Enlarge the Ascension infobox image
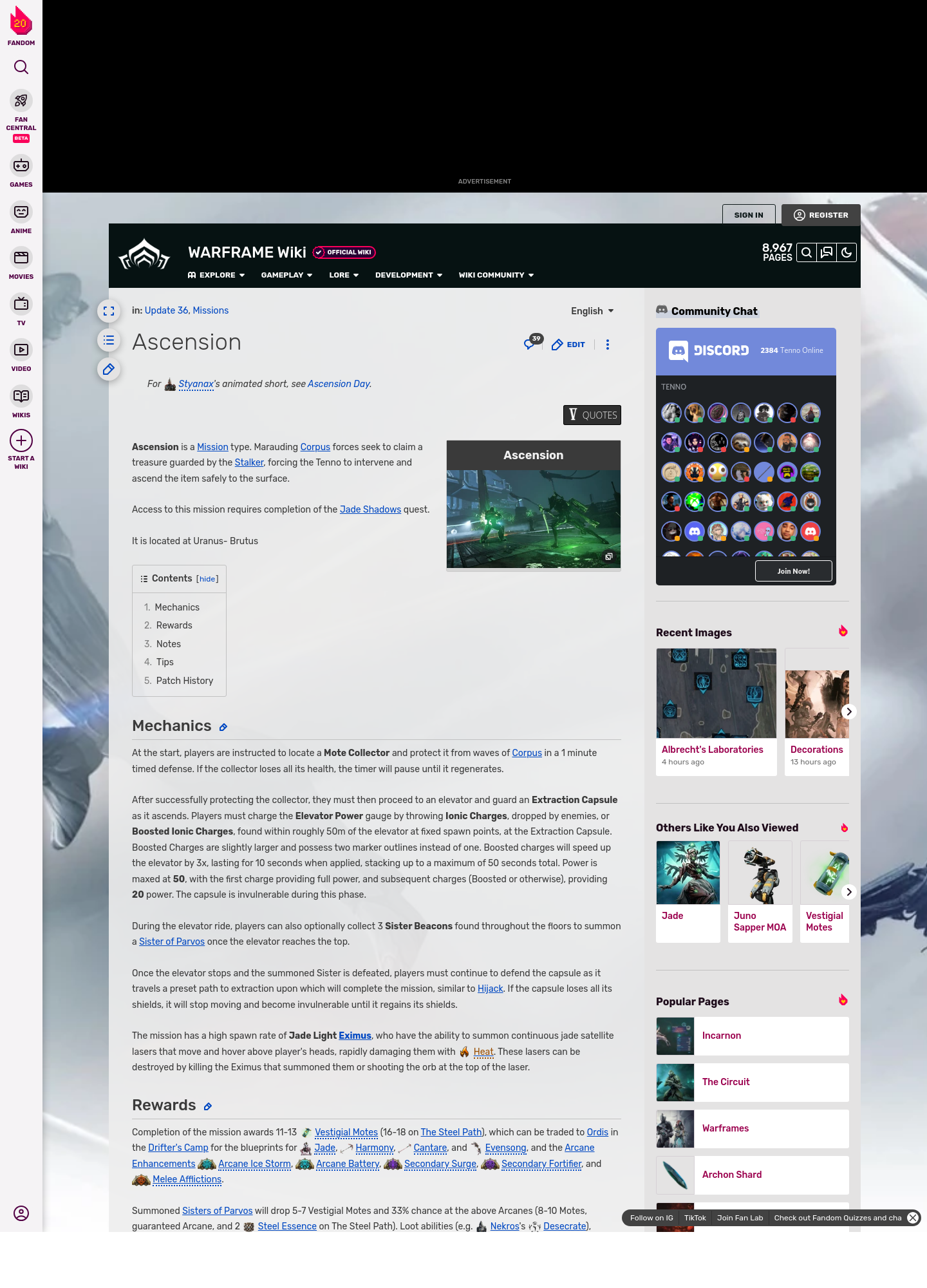Image resolution: width=927 pixels, height=1288 pixels. point(608,556)
